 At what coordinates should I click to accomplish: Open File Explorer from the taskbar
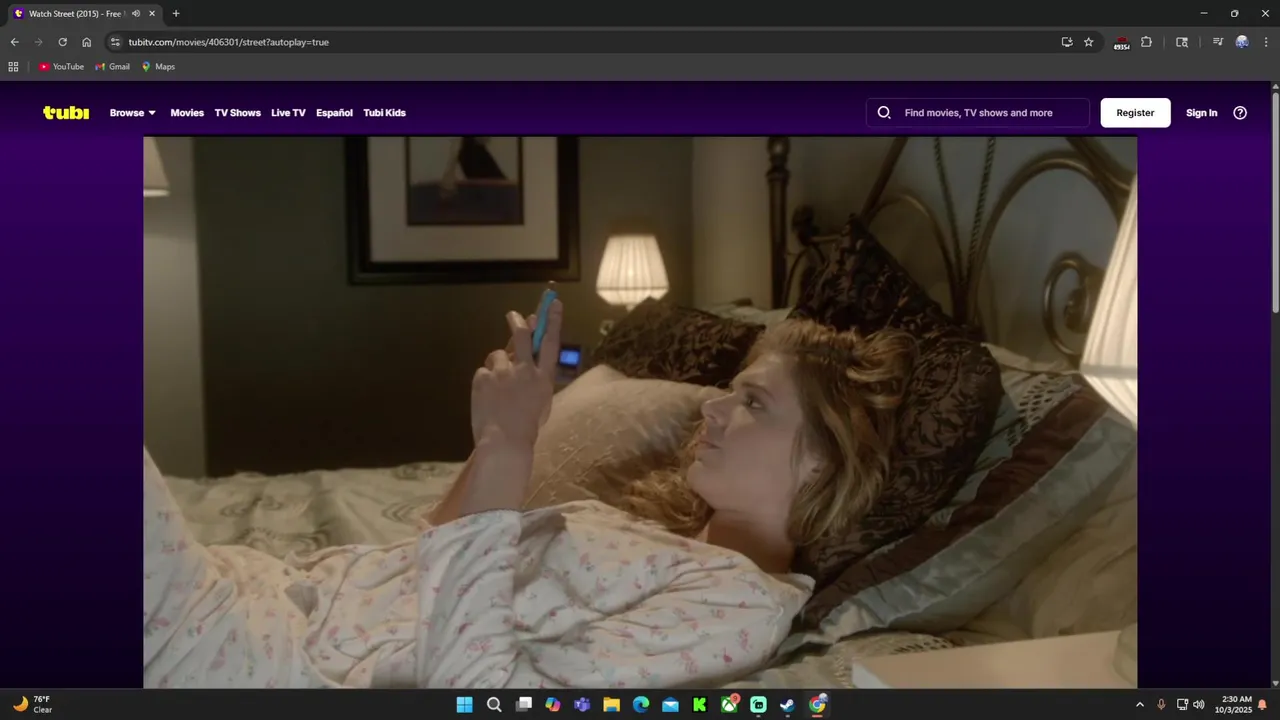[611, 705]
